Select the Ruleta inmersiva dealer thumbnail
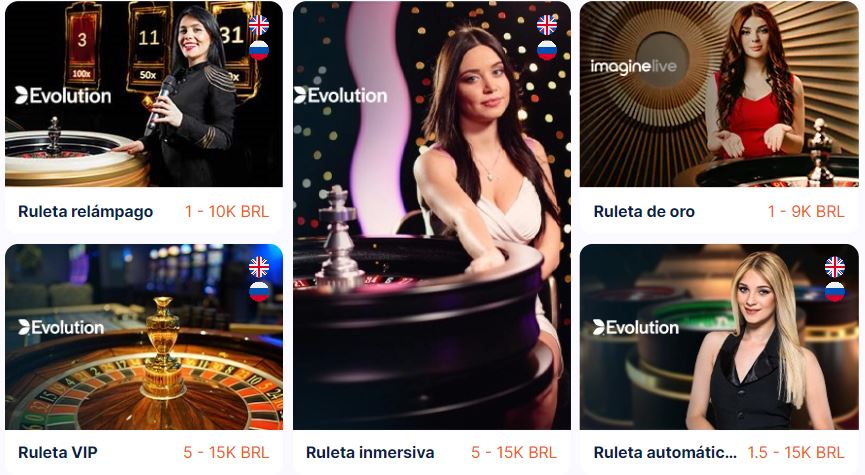The height and width of the screenshot is (475, 865). point(432,215)
